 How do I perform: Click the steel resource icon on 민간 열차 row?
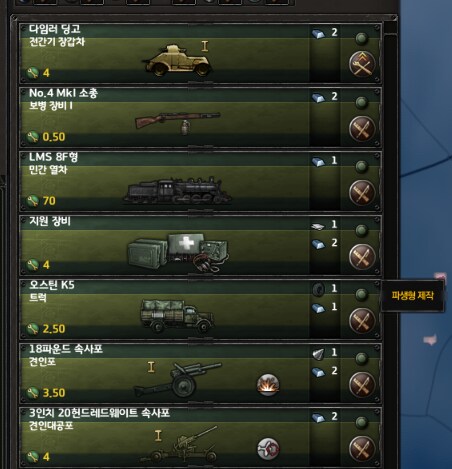[318, 162]
